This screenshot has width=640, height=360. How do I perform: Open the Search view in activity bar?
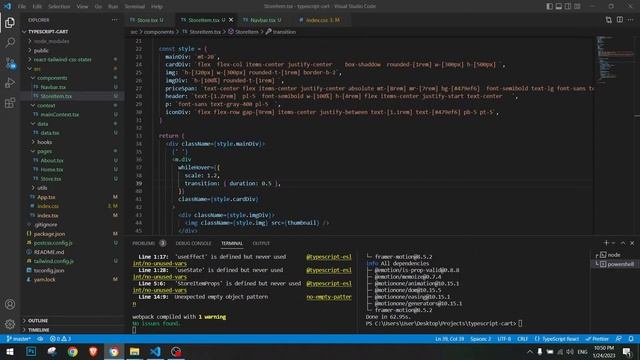pyautogui.click(x=10, y=42)
